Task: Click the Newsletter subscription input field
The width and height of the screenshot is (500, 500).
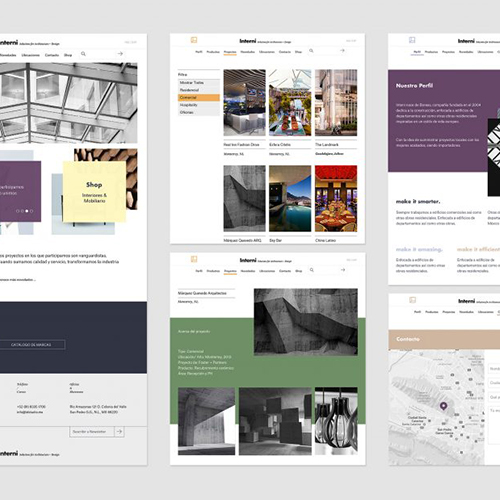Action: tap(92, 432)
